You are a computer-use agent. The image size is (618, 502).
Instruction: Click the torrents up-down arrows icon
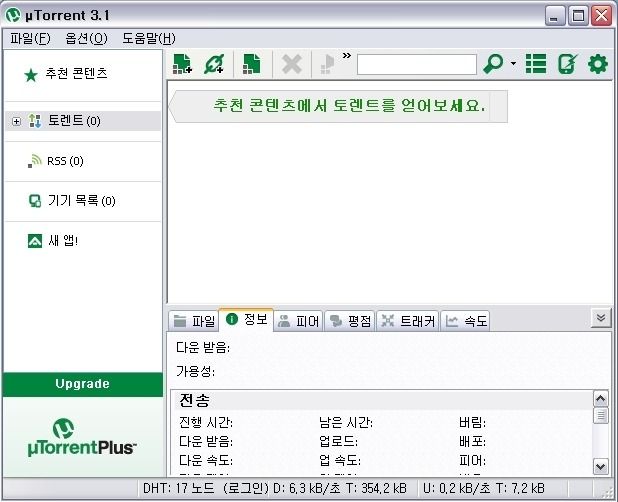click(35, 121)
